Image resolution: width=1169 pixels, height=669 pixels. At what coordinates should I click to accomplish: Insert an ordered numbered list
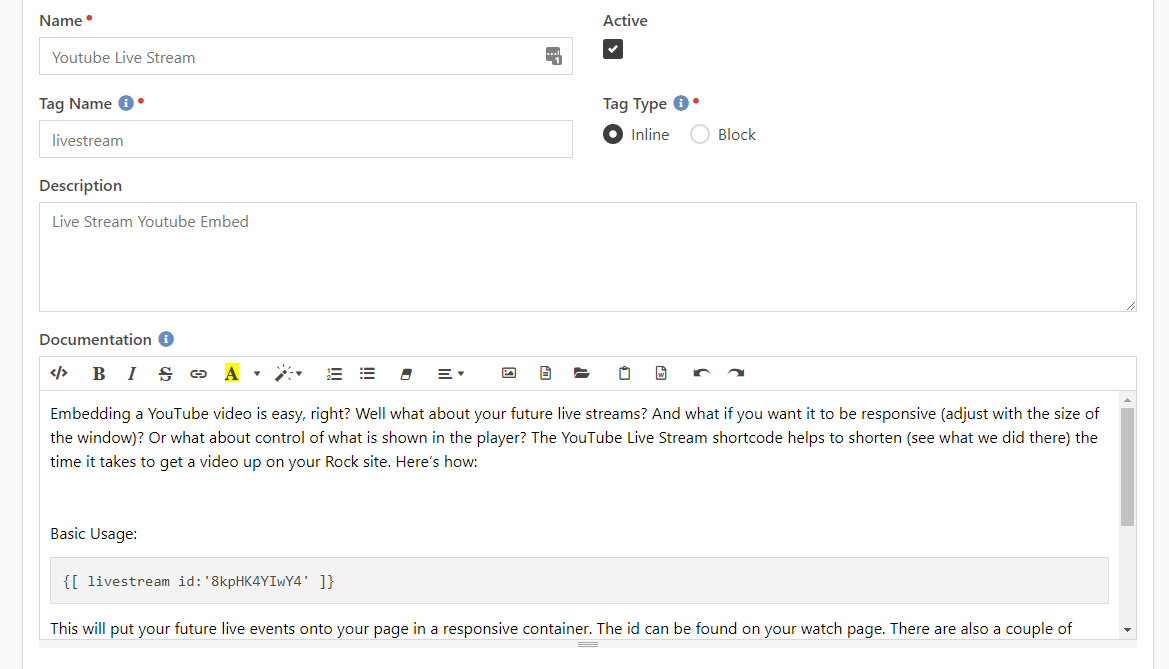(x=334, y=374)
